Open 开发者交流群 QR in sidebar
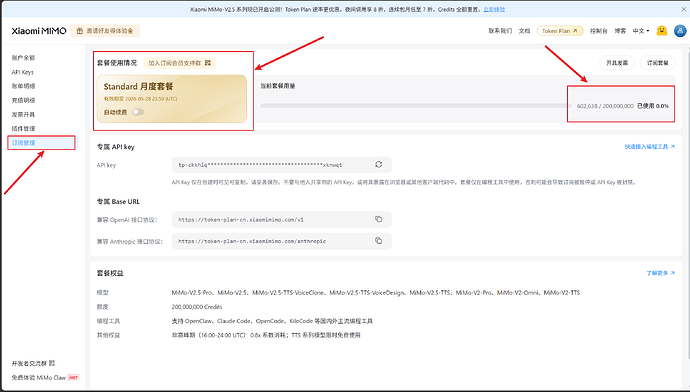The height and width of the screenshot is (392, 690). tap(33, 363)
